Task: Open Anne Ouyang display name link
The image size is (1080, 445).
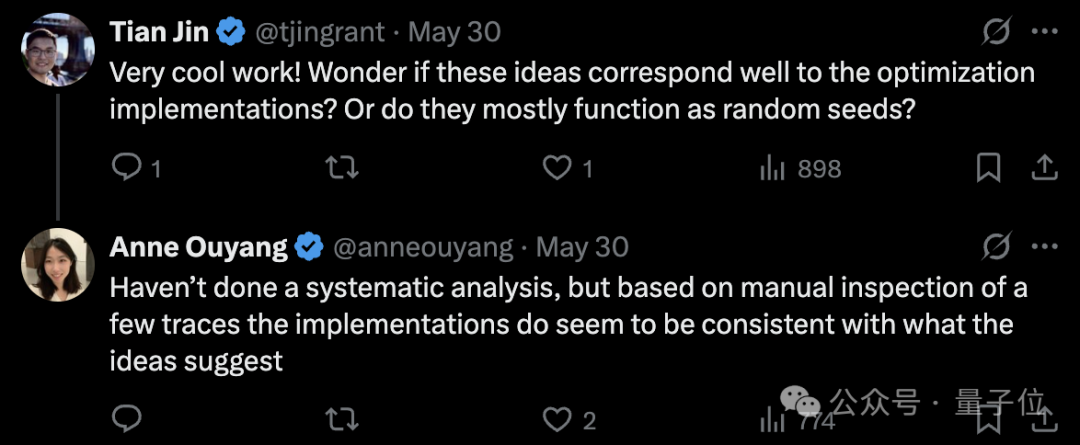Action: coord(198,247)
